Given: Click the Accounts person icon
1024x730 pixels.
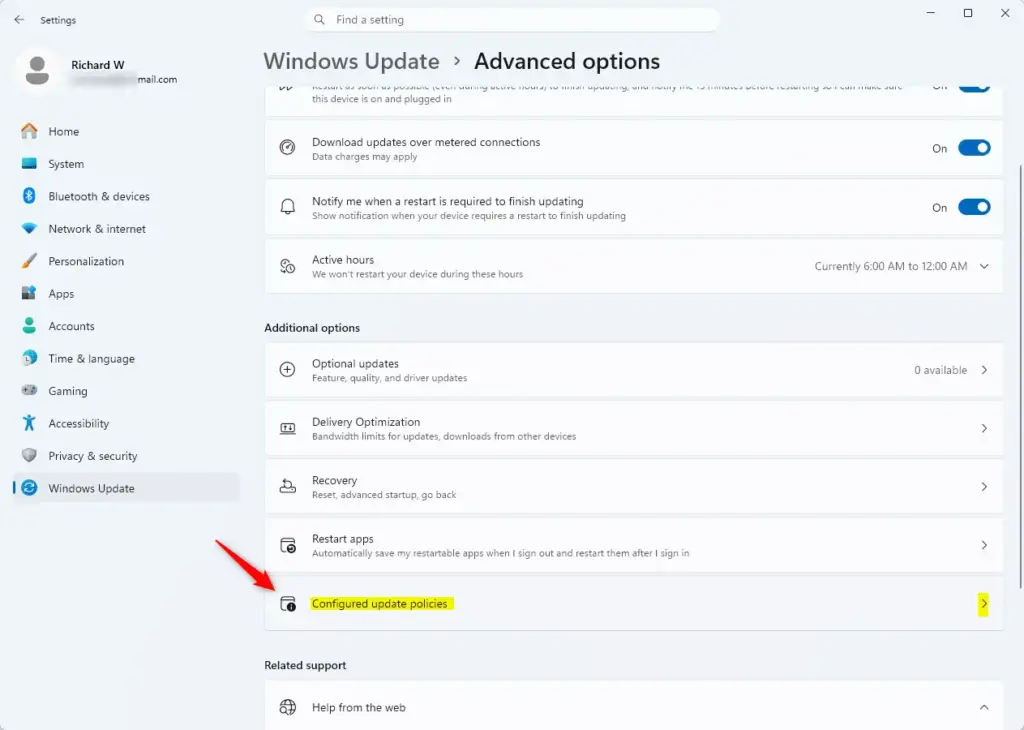Looking at the screenshot, I should tap(29, 326).
